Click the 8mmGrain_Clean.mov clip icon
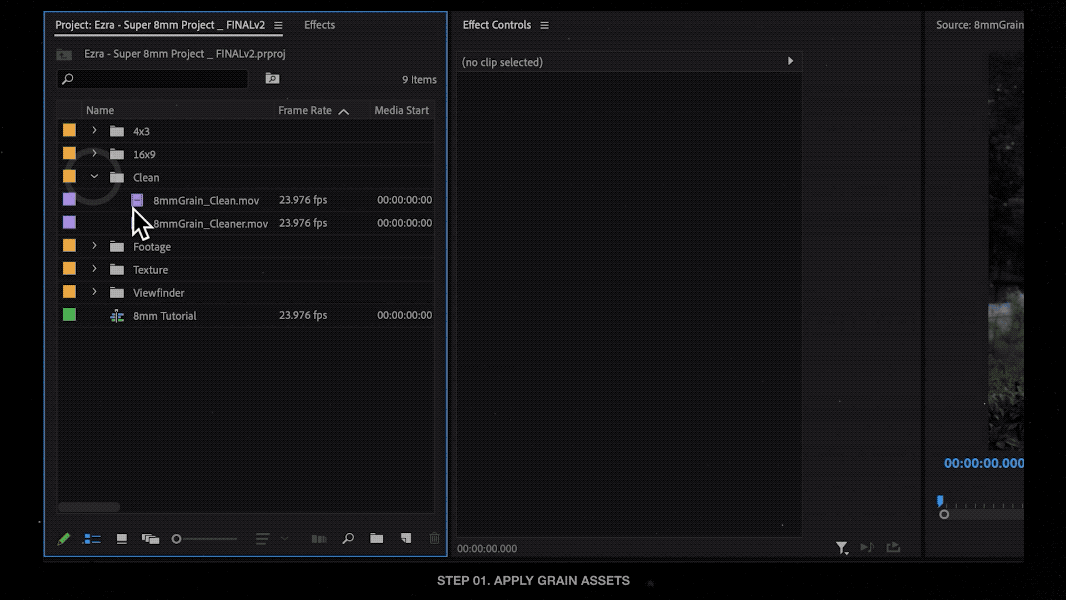Viewport: 1066px width, 600px height. (x=137, y=200)
